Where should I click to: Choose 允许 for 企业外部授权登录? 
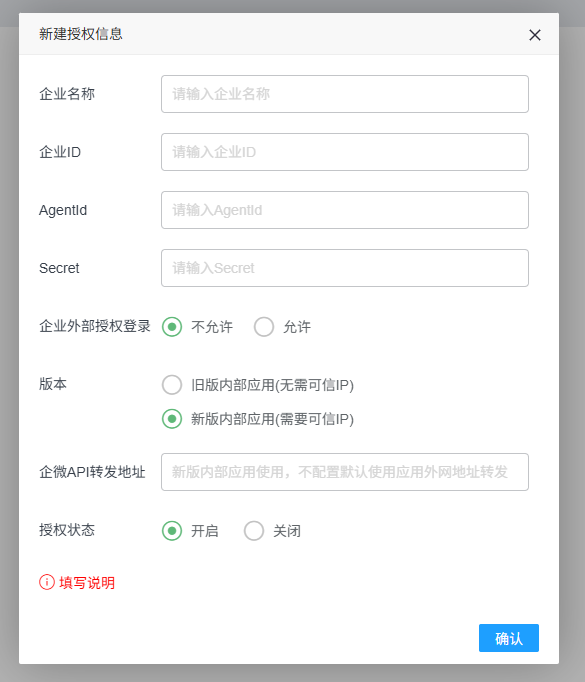tap(264, 327)
